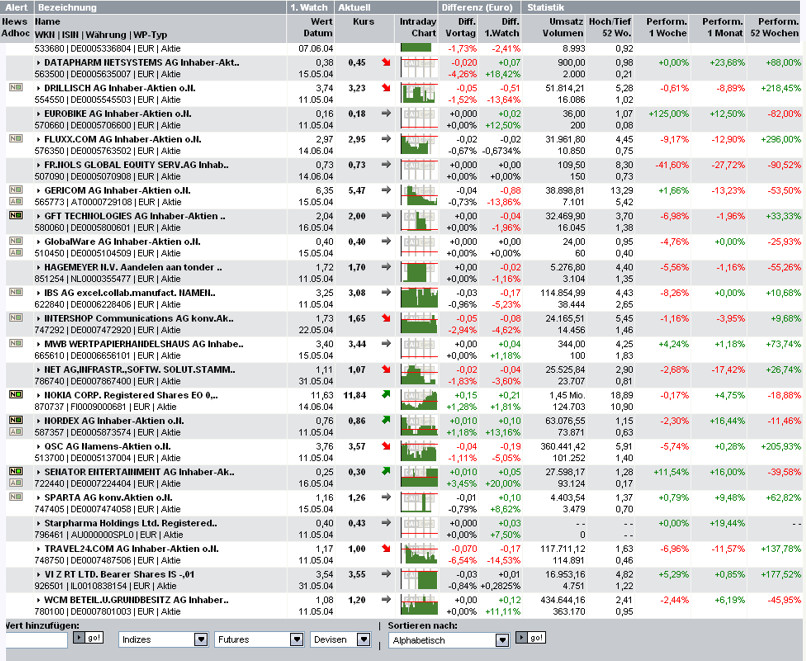Screen dimensions: 806x661
Task: Open news icon for FLUXX.COM AG
Action: click(16, 139)
